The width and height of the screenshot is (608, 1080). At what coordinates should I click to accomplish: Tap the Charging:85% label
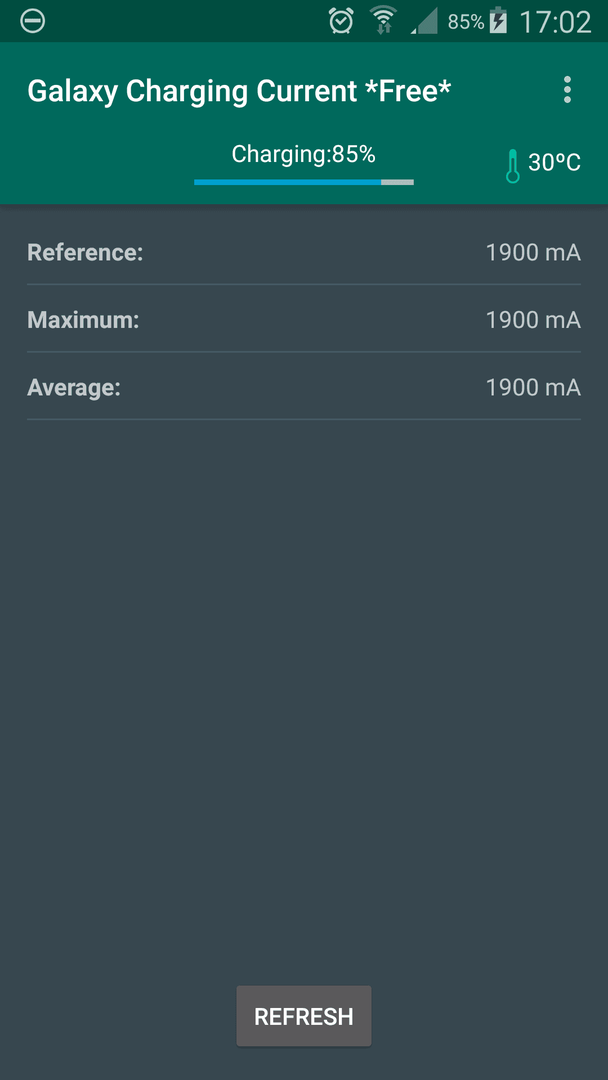pos(303,154)
